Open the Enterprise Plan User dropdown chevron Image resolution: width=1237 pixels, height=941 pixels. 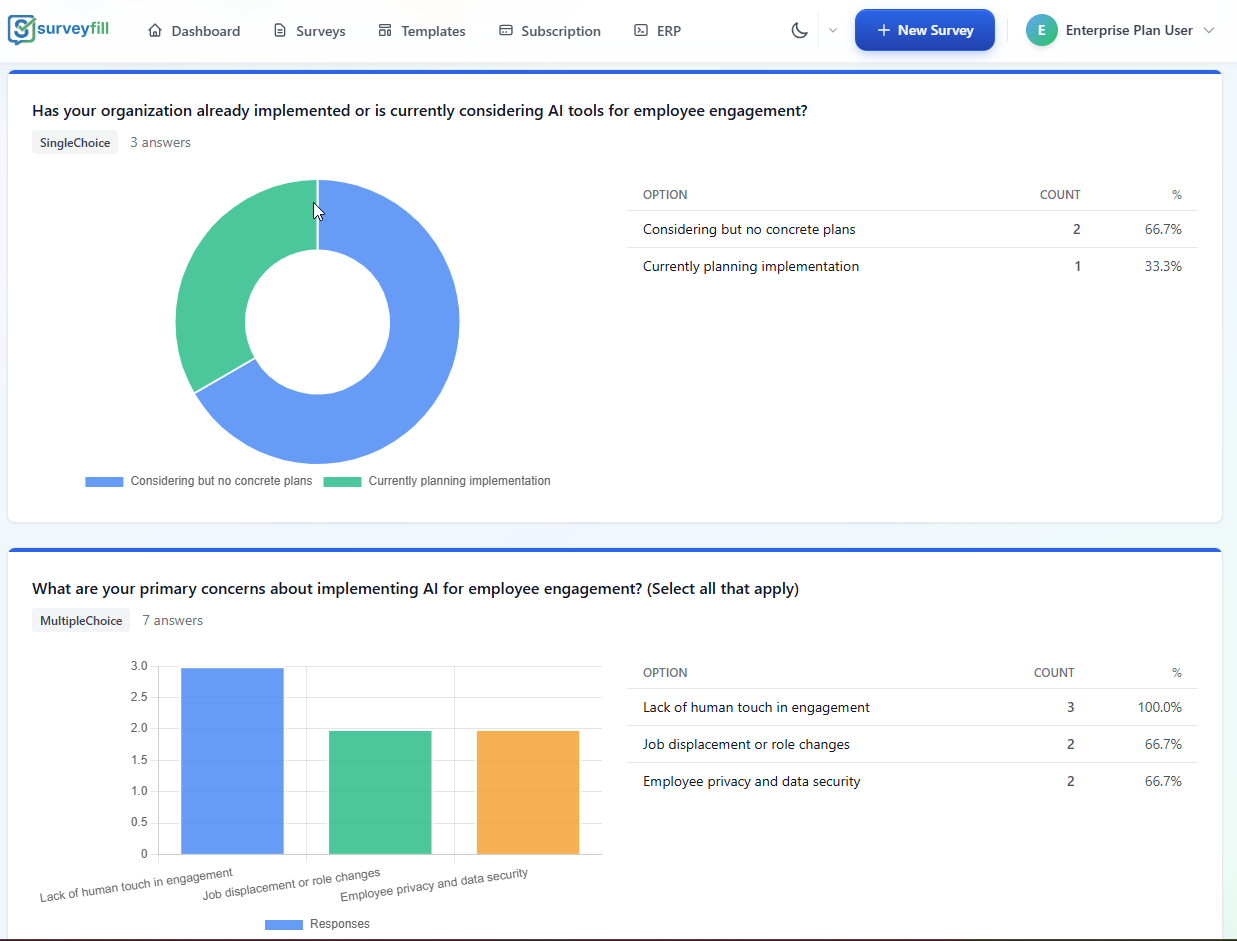[x=1210, y=30]
